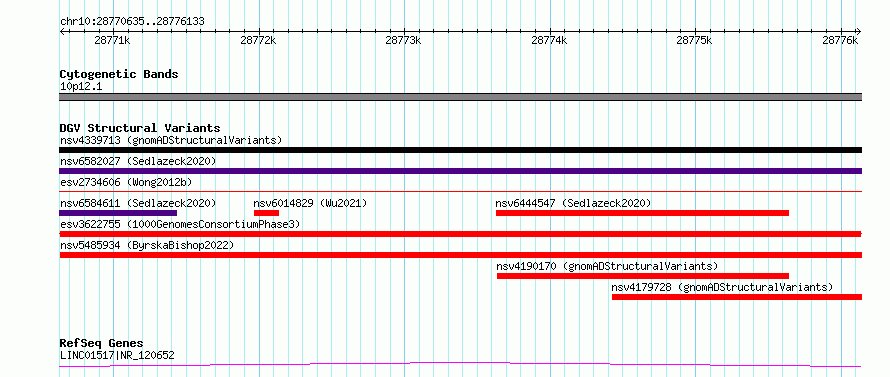The width and height of the screenshot is (890, 377).
Task: Click the ruler's right arrow end
Action: (x=859, y=31)
